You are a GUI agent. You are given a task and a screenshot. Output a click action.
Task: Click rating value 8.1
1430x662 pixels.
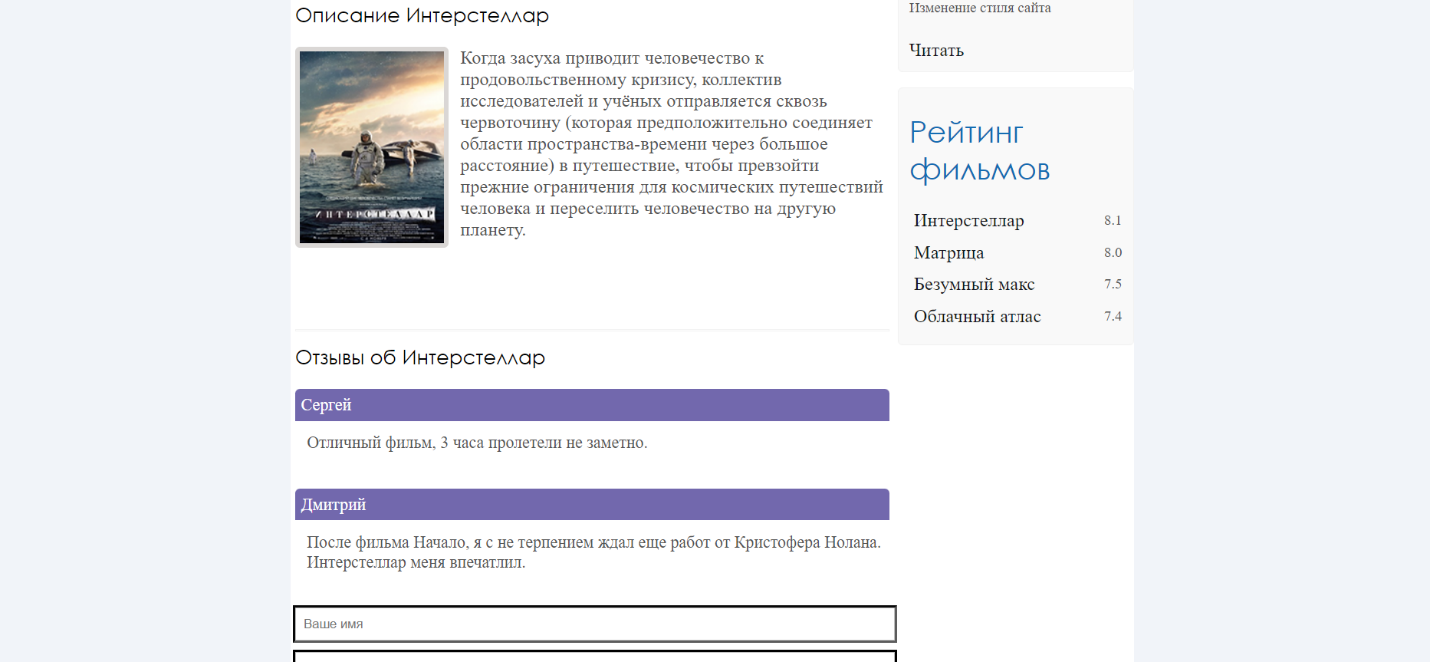[x=1113, y=221]
